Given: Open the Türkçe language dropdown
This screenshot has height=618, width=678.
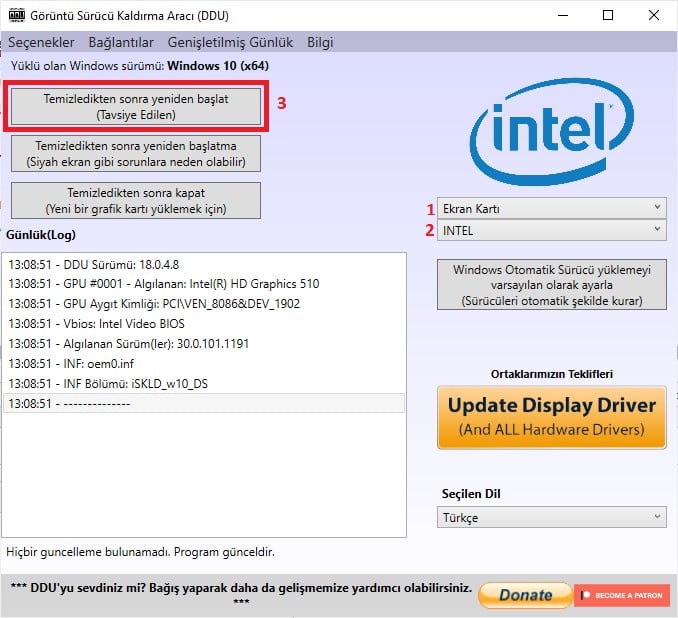Looking at the screenshot, I should (551, 517).
